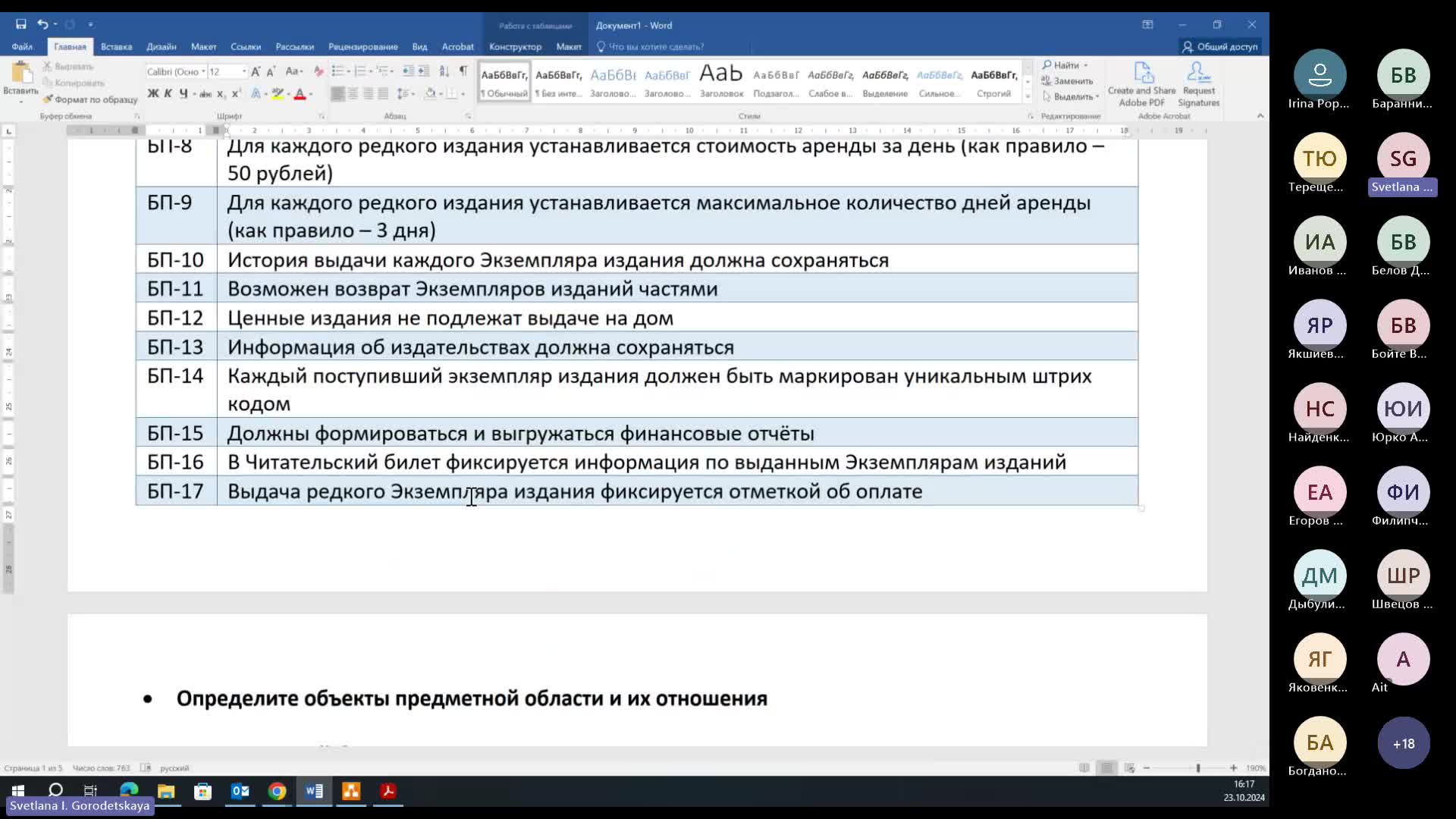This screenshot has height=819, width=1456.
Task: Open Task View from taskbar
Action: click(90, 791)
